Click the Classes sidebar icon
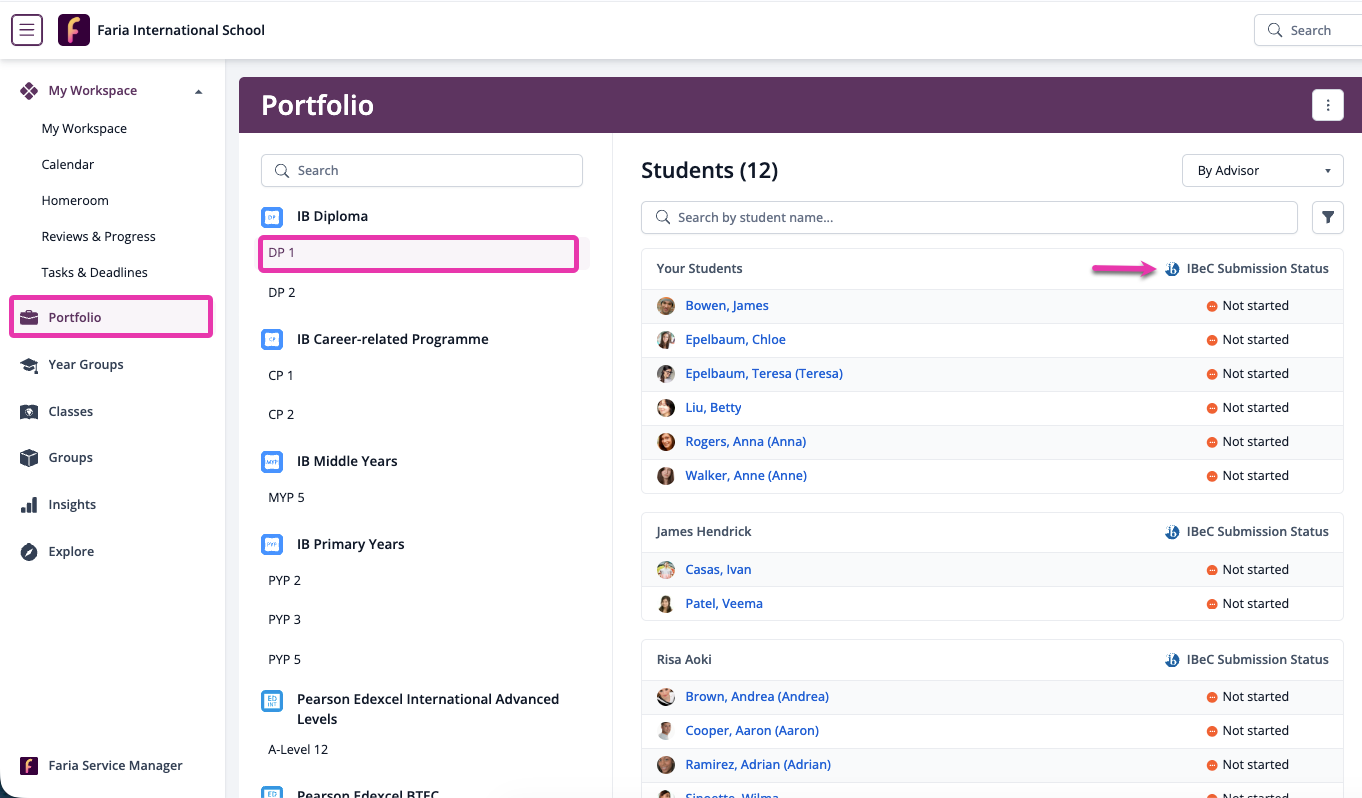The image size is (1362, 798). (x=29, y=412)
